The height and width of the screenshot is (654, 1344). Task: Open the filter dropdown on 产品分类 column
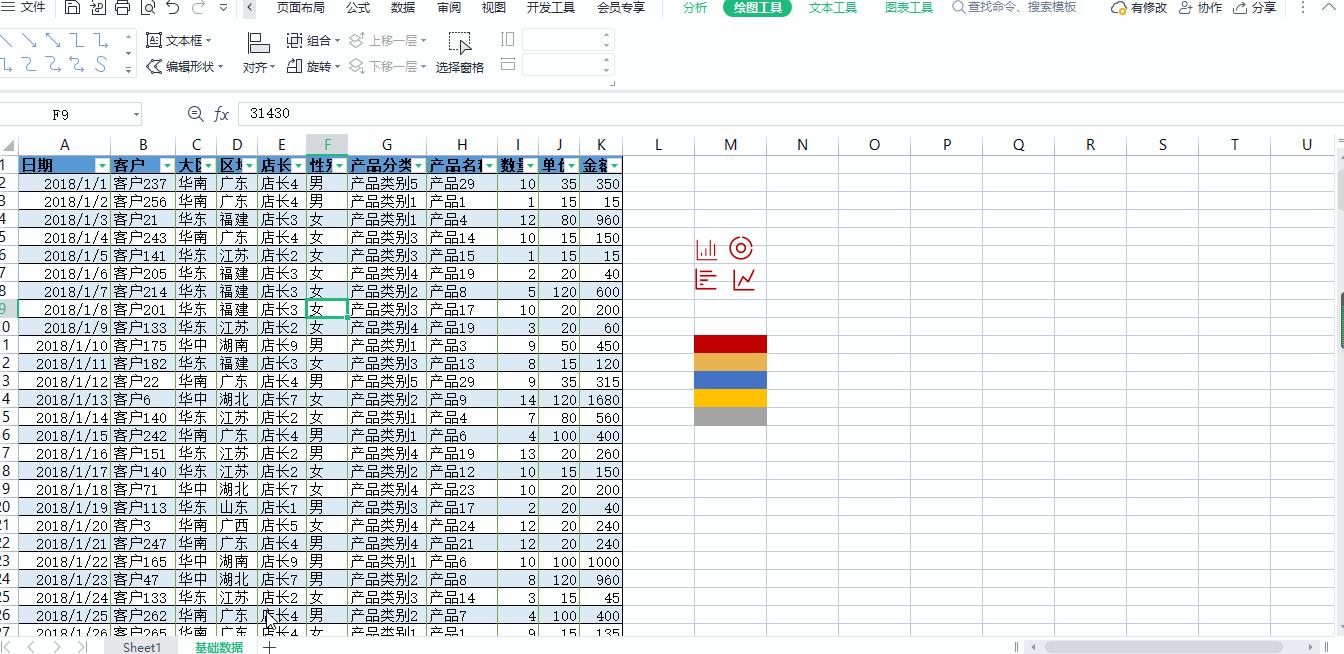[417, 165]
